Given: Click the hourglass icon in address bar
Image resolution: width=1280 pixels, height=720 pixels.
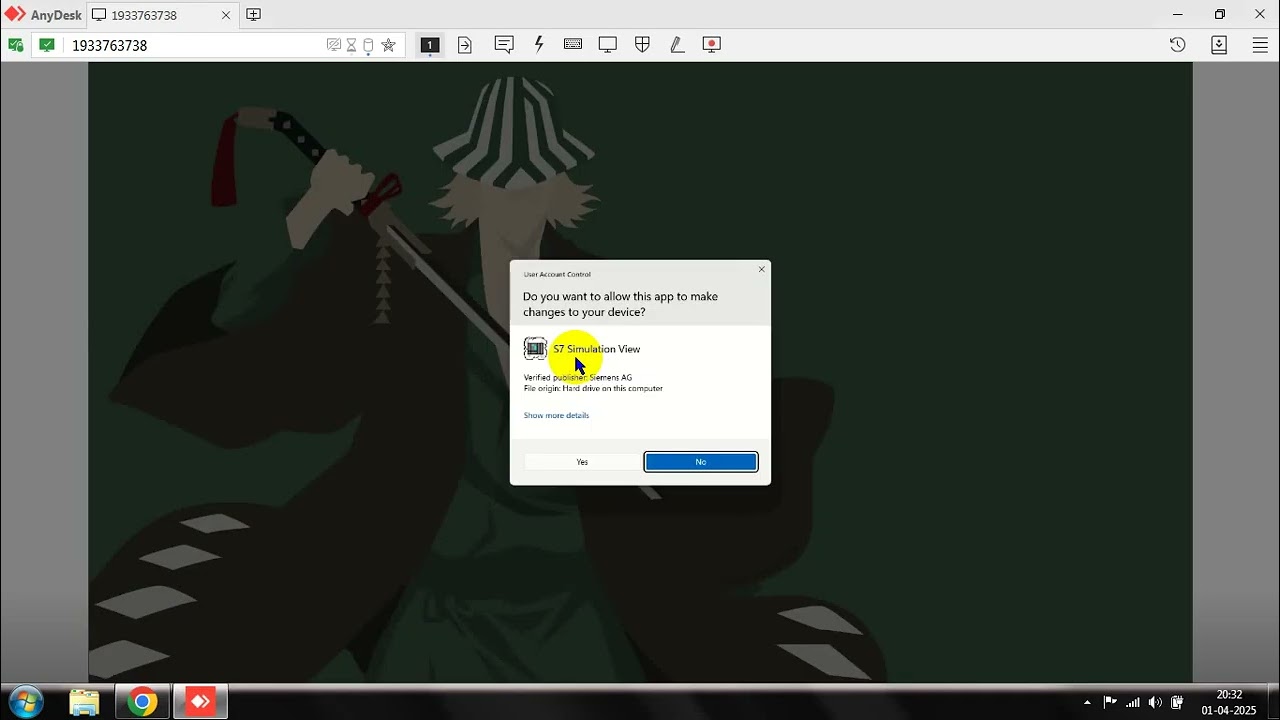Looking at the screenshot, I should pyautogui.click(x=351, y=45).
